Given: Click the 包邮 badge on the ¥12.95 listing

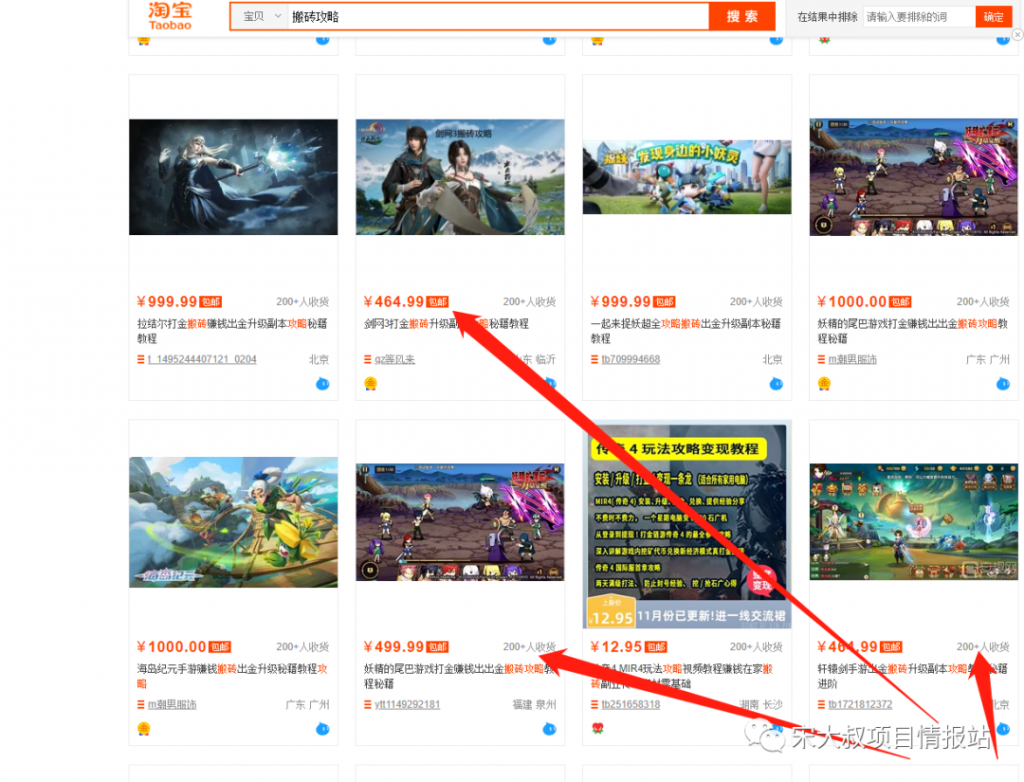Looking at the screenshot, I should coord(656,647).
